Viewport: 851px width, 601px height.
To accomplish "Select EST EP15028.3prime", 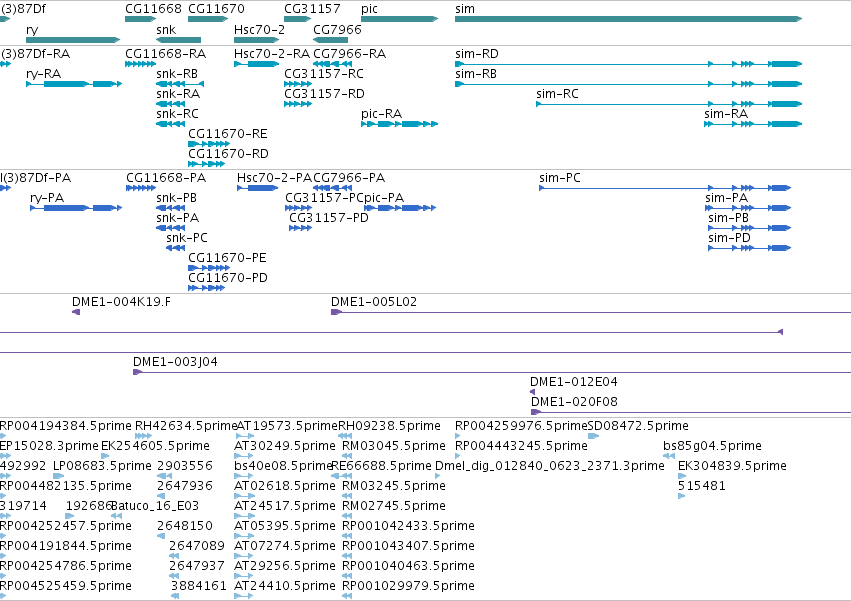I will tap(5, 456).
